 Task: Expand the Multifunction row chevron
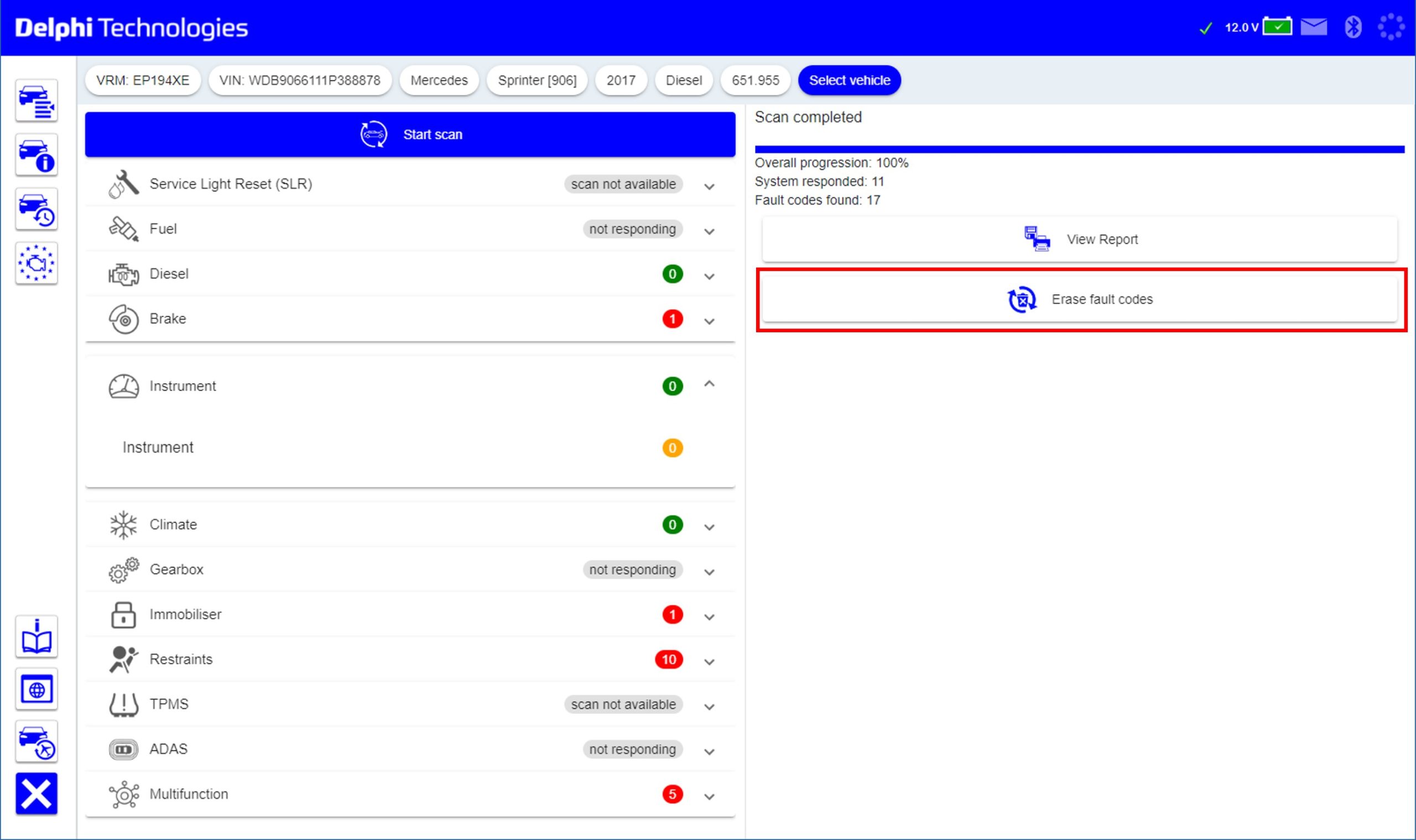709,796
